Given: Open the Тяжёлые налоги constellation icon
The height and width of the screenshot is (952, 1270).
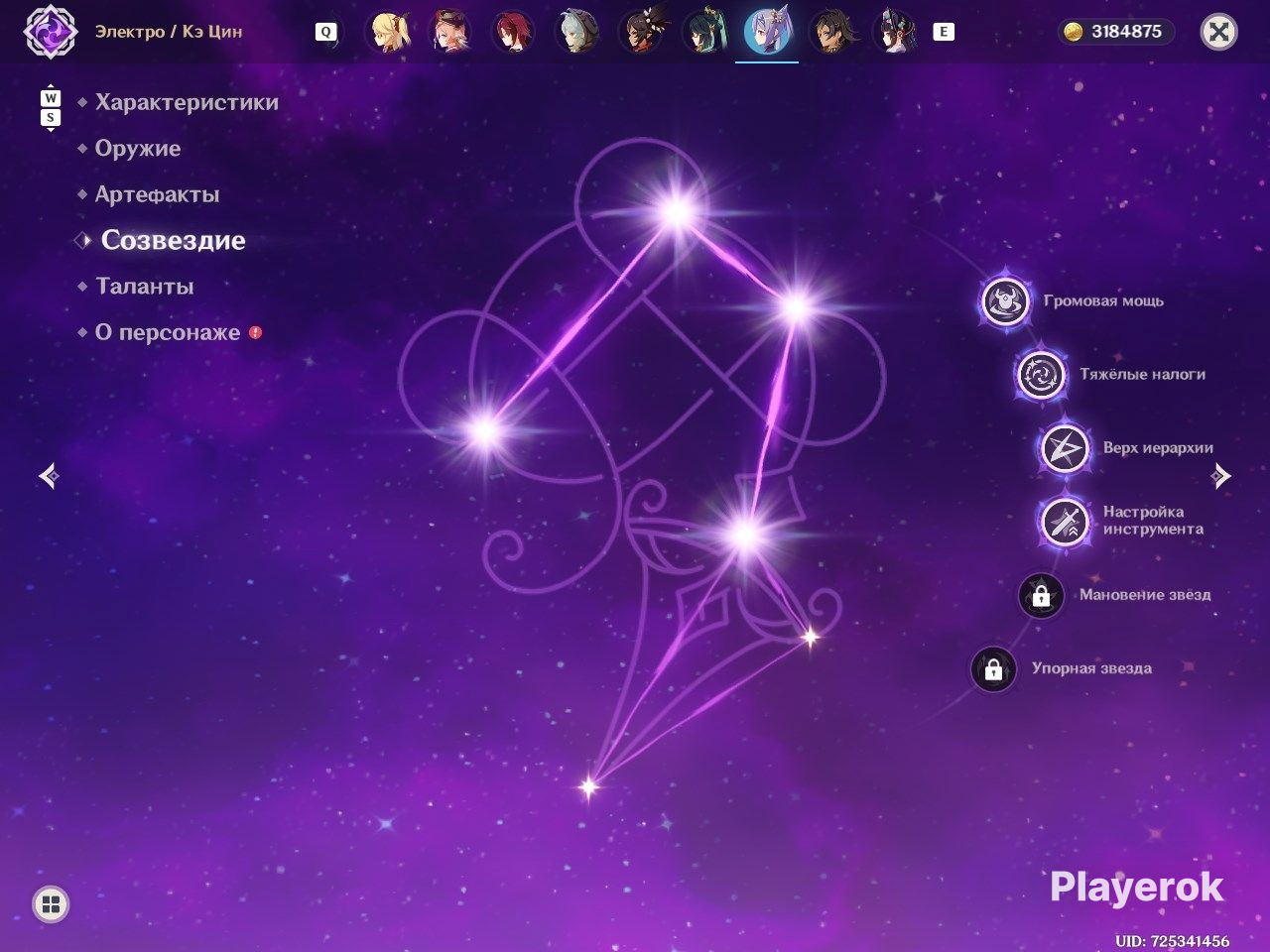Looking at the screenshot, I should click(1041, 375).
